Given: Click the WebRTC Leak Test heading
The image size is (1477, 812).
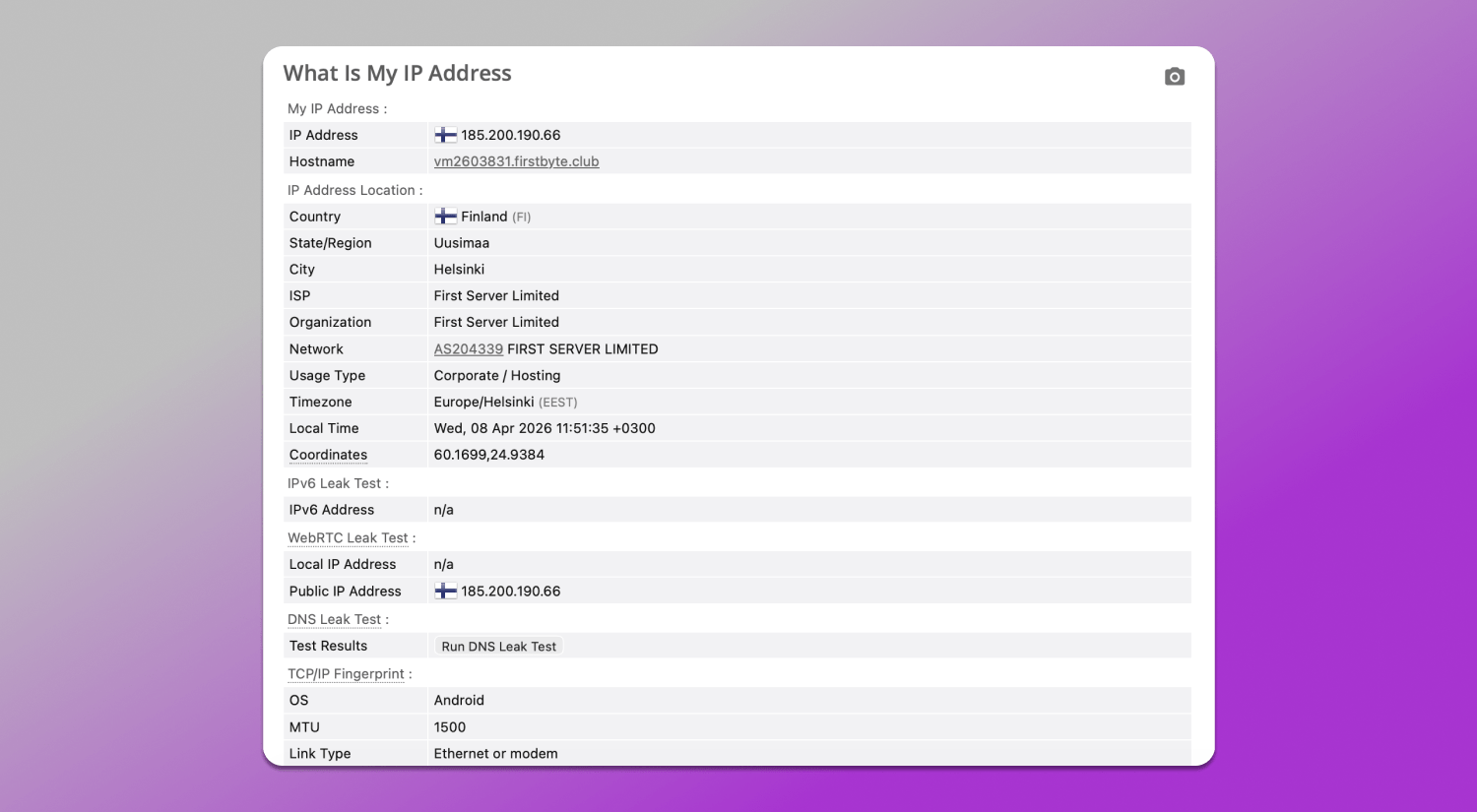Looking at the screenshot, I should (348, 538).
